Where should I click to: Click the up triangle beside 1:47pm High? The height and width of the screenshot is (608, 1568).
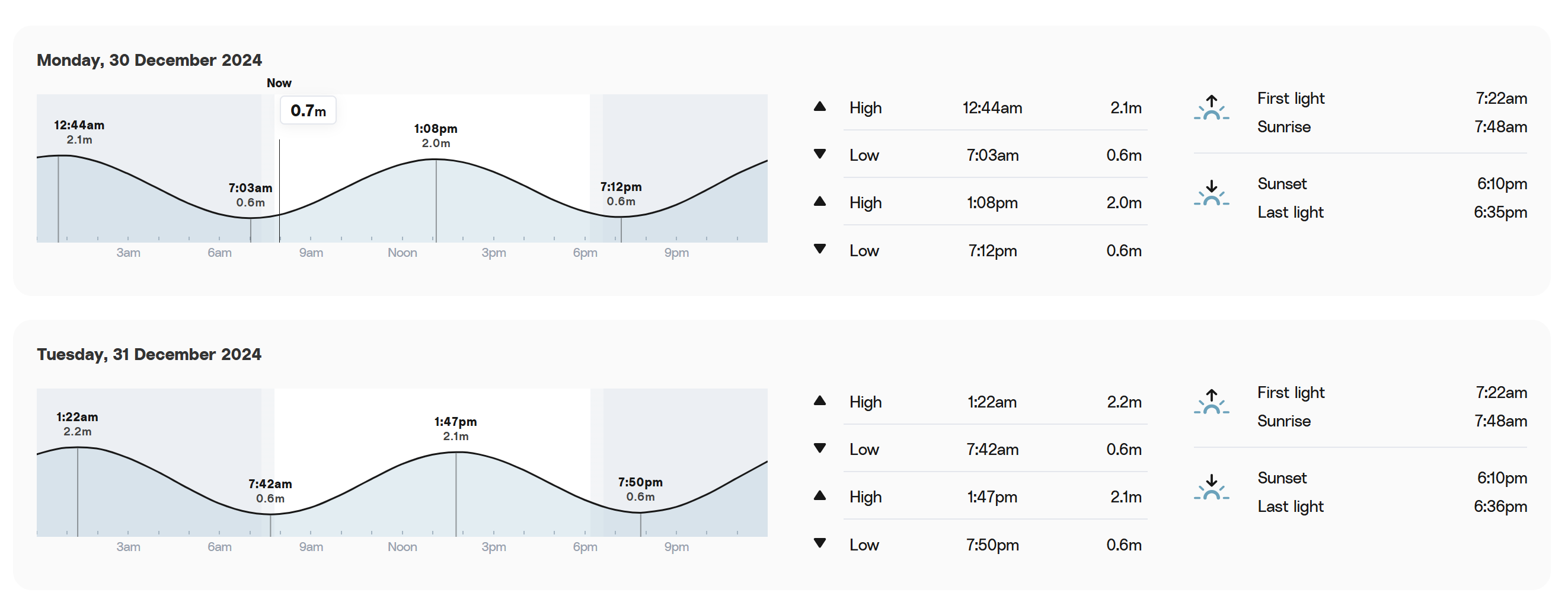(820, 496)
